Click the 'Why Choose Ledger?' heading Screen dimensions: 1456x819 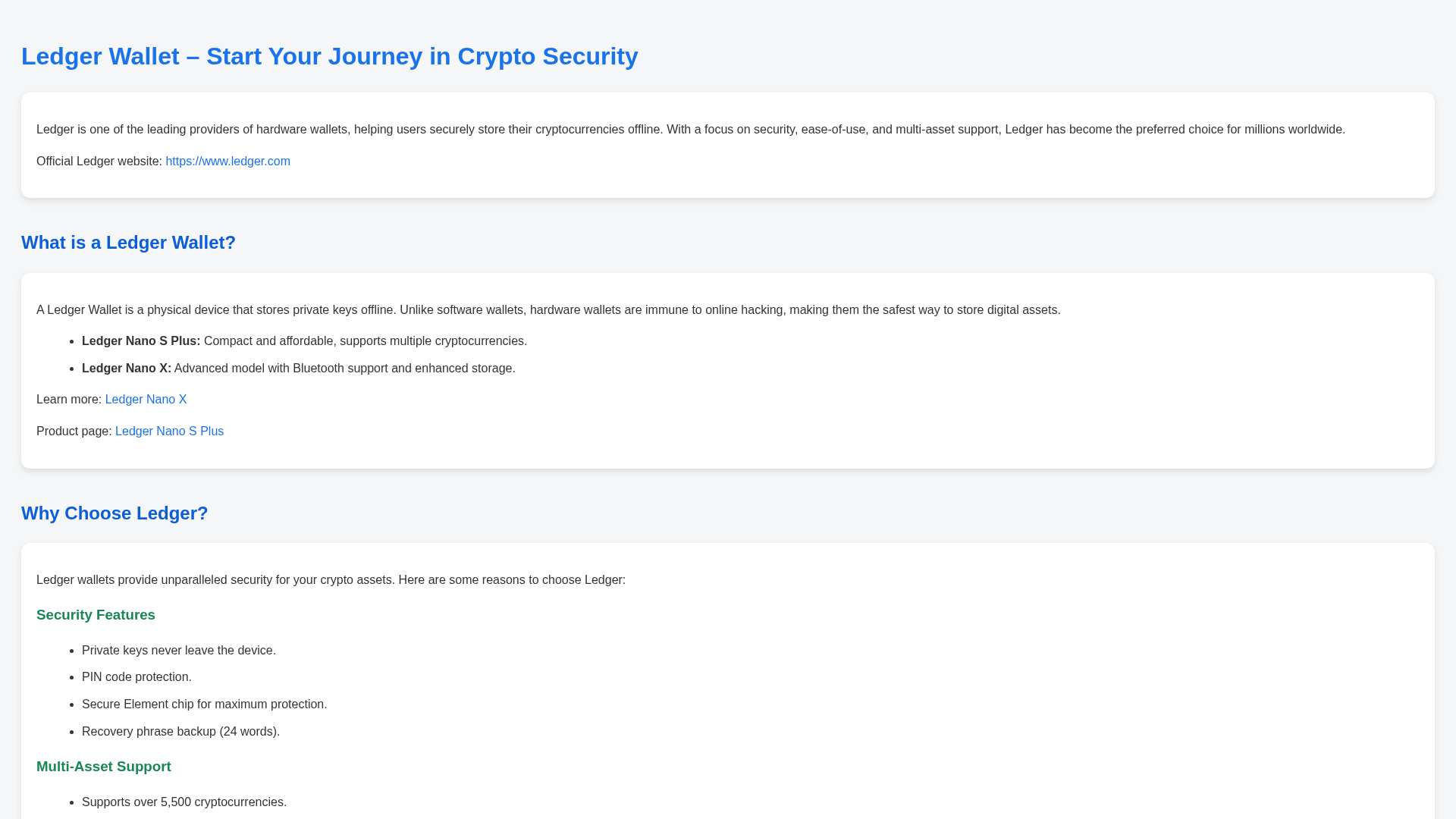[x=115, y=513]
